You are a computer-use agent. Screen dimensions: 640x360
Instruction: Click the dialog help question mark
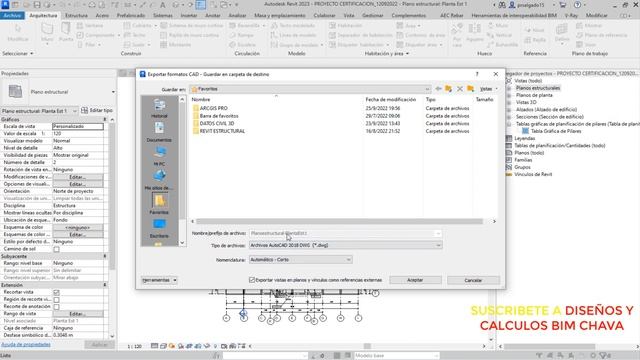[x=477, y=74]
